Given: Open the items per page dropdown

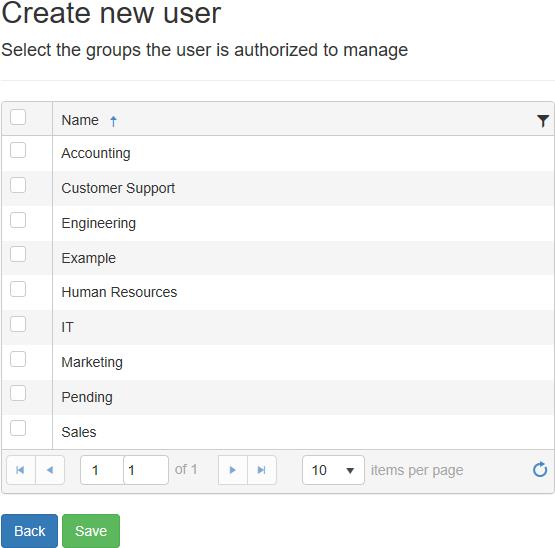Looking at the screenshot, I should click(x=333, y=470).
